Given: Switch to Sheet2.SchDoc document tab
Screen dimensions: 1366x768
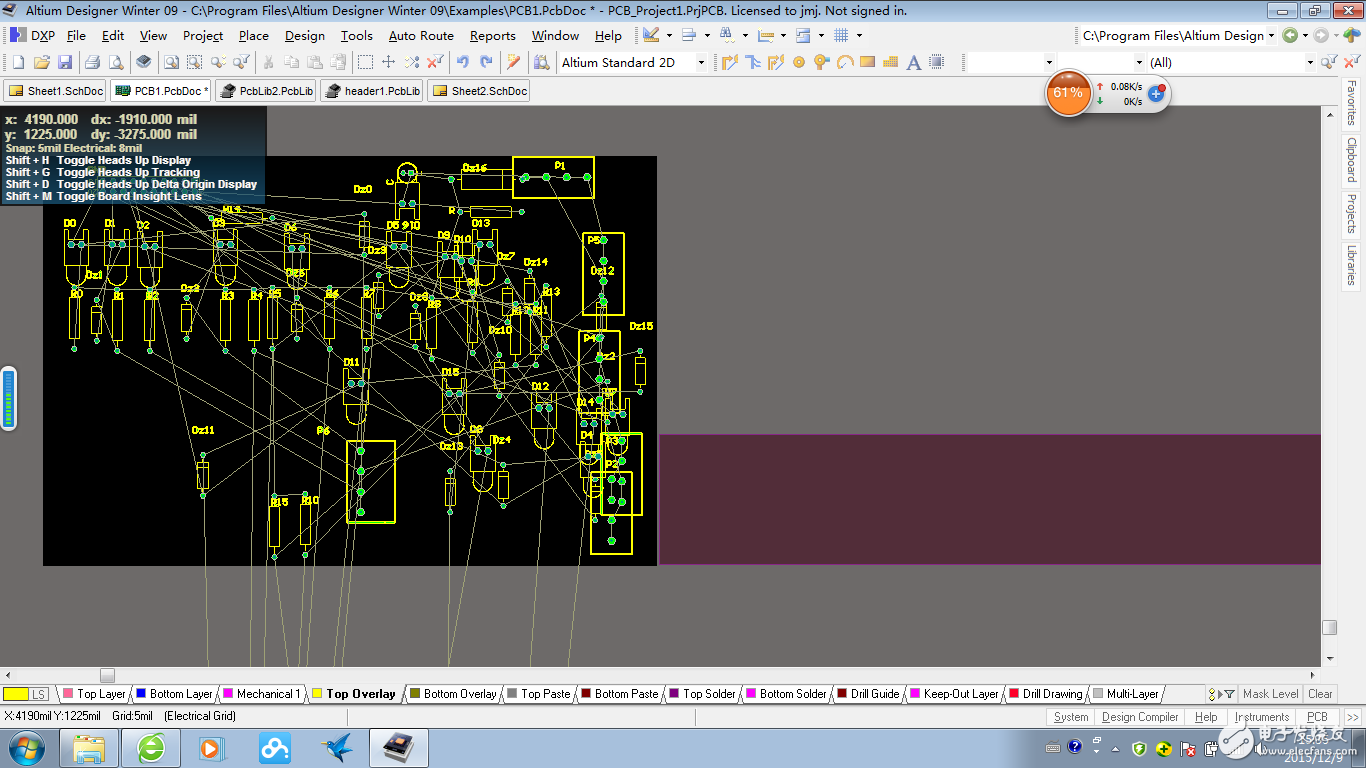Looking at the screenshot, I should tap(479, 91).
